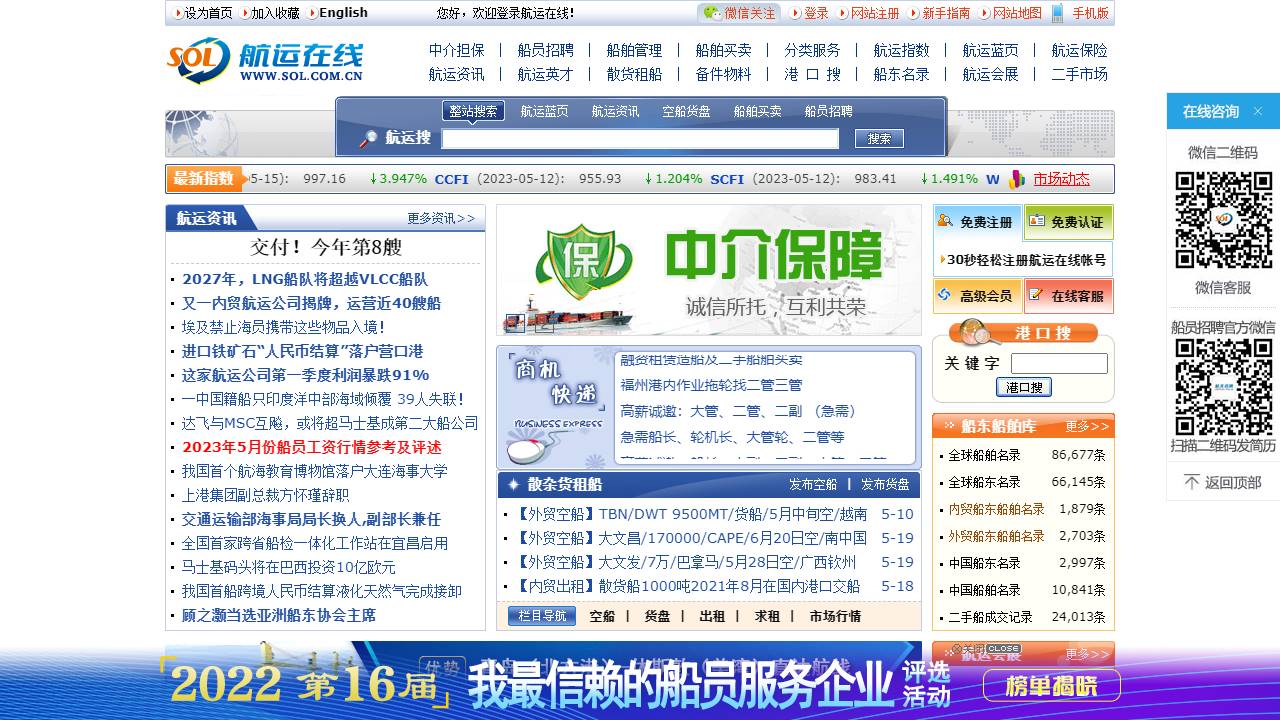Click 发布空船 in the 散杂货租船 header
The width and height of the screenshot is (1280, 720).
click(x=813, y=484)
